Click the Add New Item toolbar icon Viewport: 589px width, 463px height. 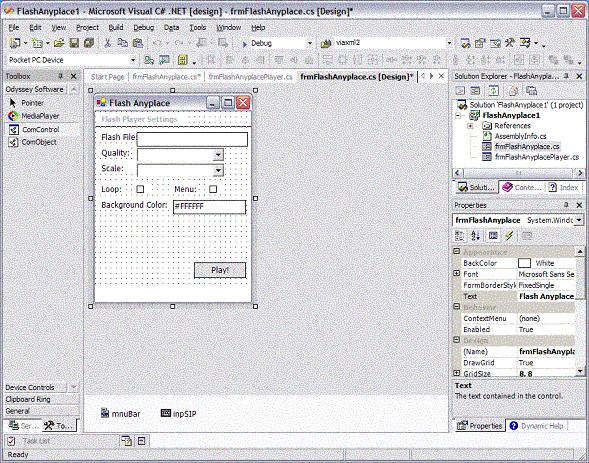point(37,43)
